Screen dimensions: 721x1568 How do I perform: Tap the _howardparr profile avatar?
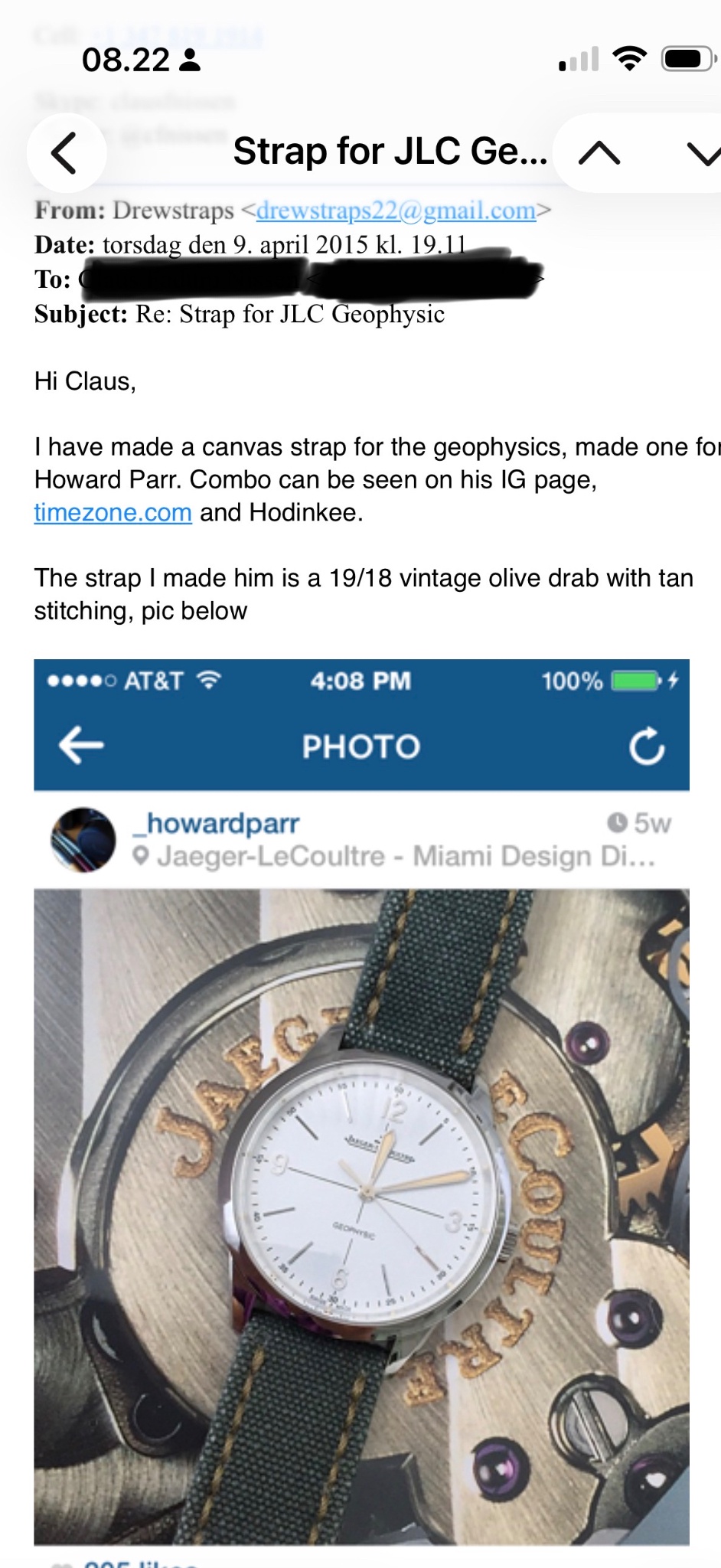pyautogui.click(x=83, y=840)
